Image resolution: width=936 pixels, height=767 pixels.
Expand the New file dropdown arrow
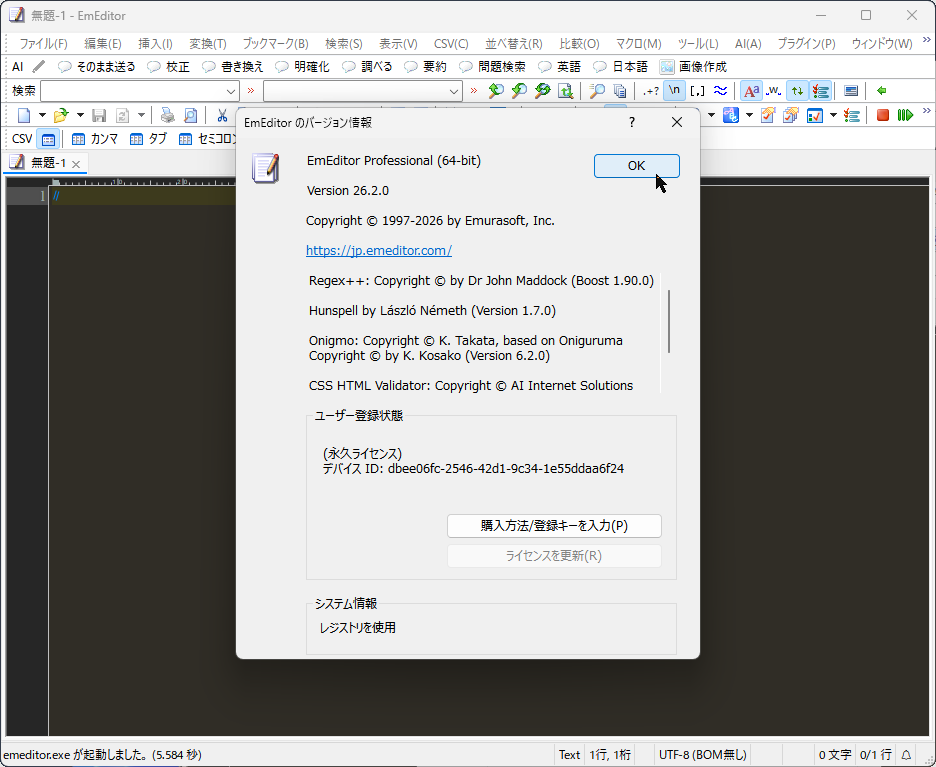(42, 115)
